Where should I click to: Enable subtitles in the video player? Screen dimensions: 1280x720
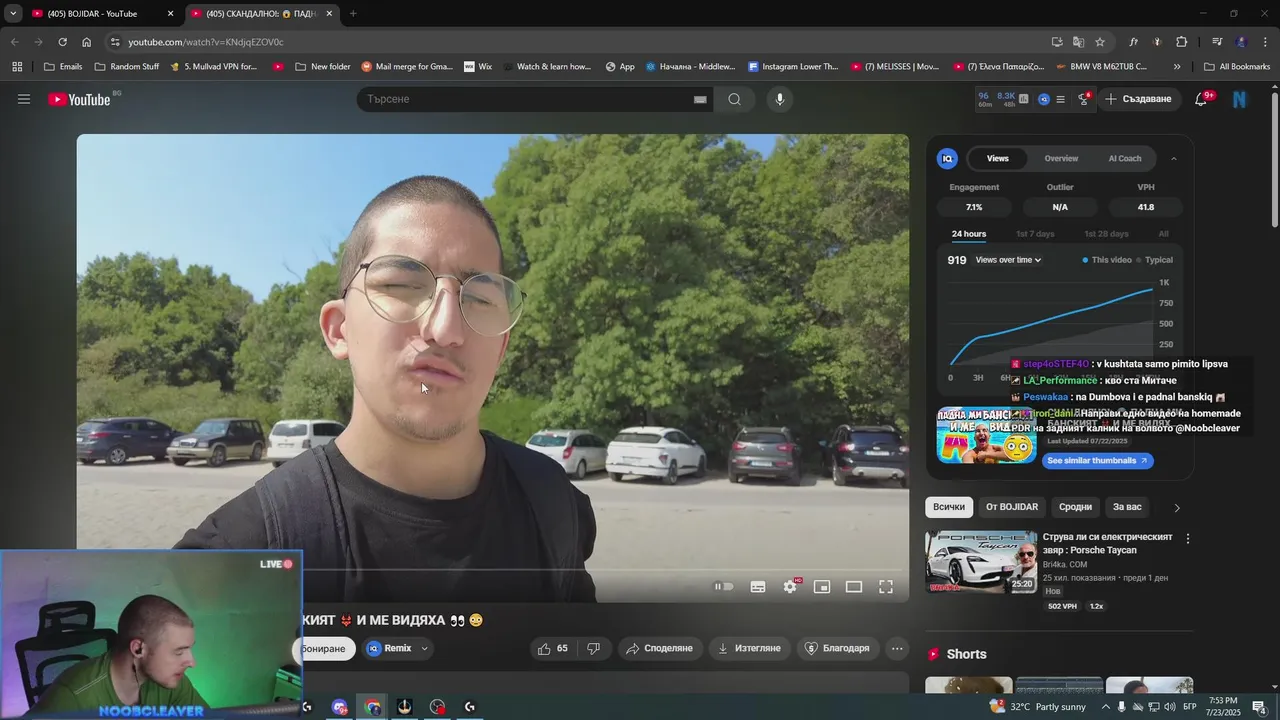pos(758,587)
